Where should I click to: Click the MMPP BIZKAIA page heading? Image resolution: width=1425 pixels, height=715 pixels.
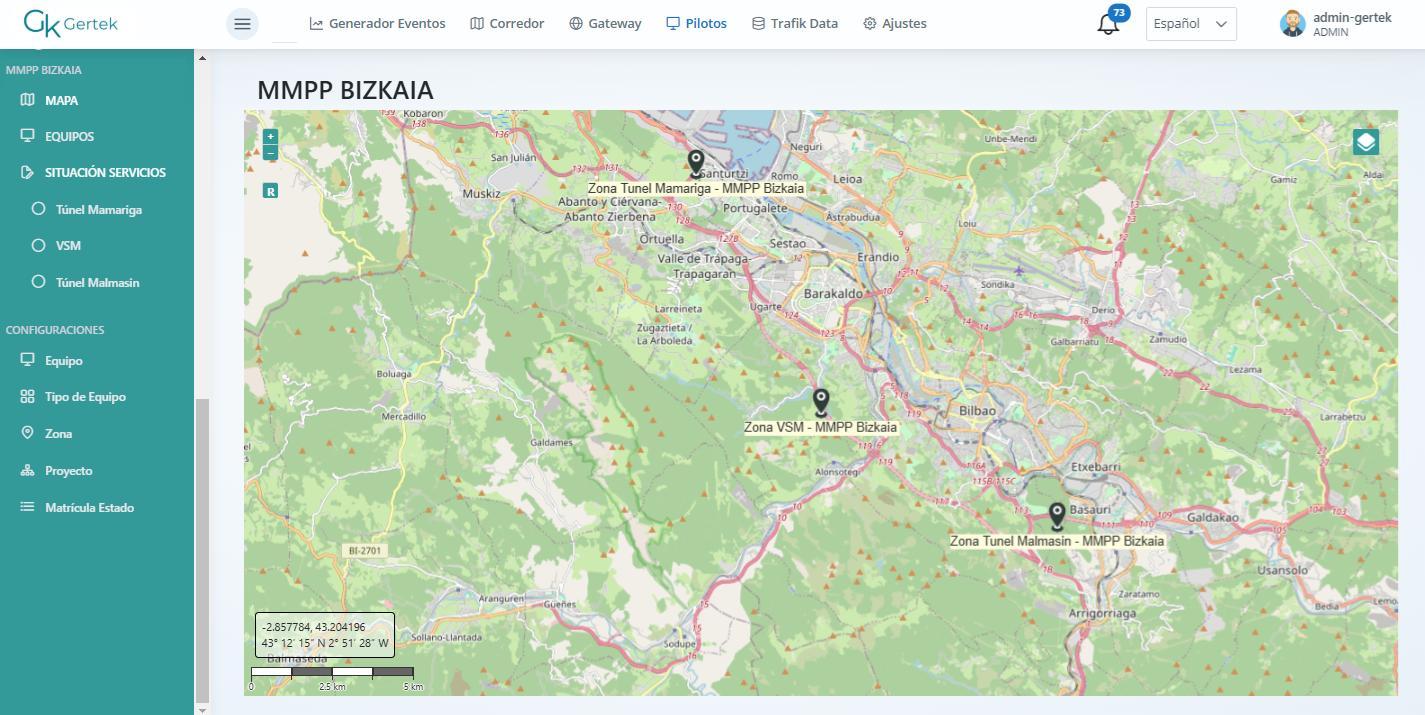pos(345,90)
